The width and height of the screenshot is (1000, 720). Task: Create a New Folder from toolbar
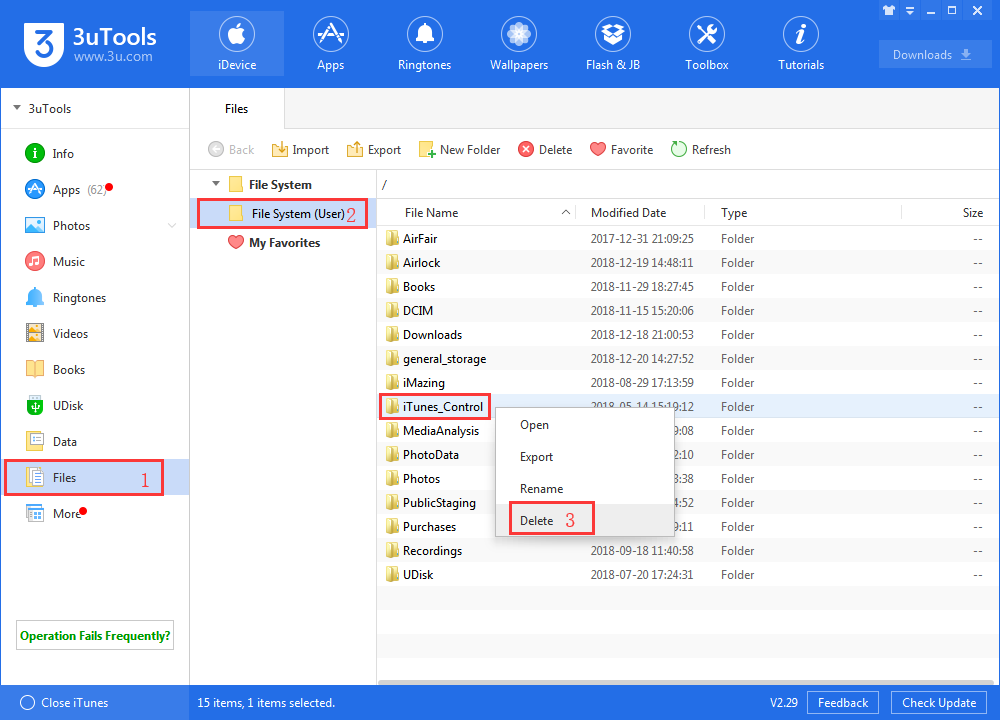coord(459,150)
